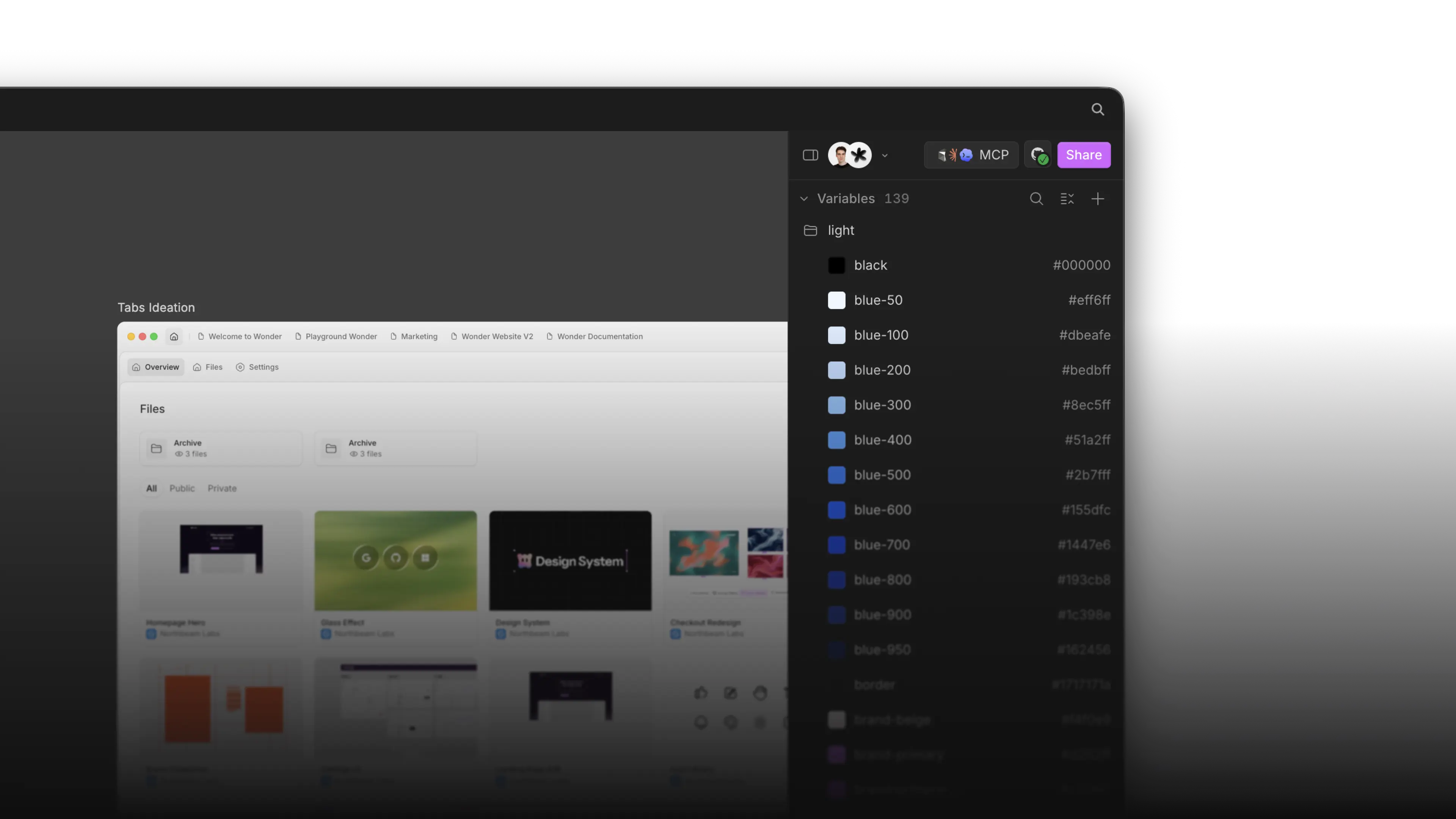Toggle the sidebar panel layout icon
The image size is (1456, 819).
point(810,155)
